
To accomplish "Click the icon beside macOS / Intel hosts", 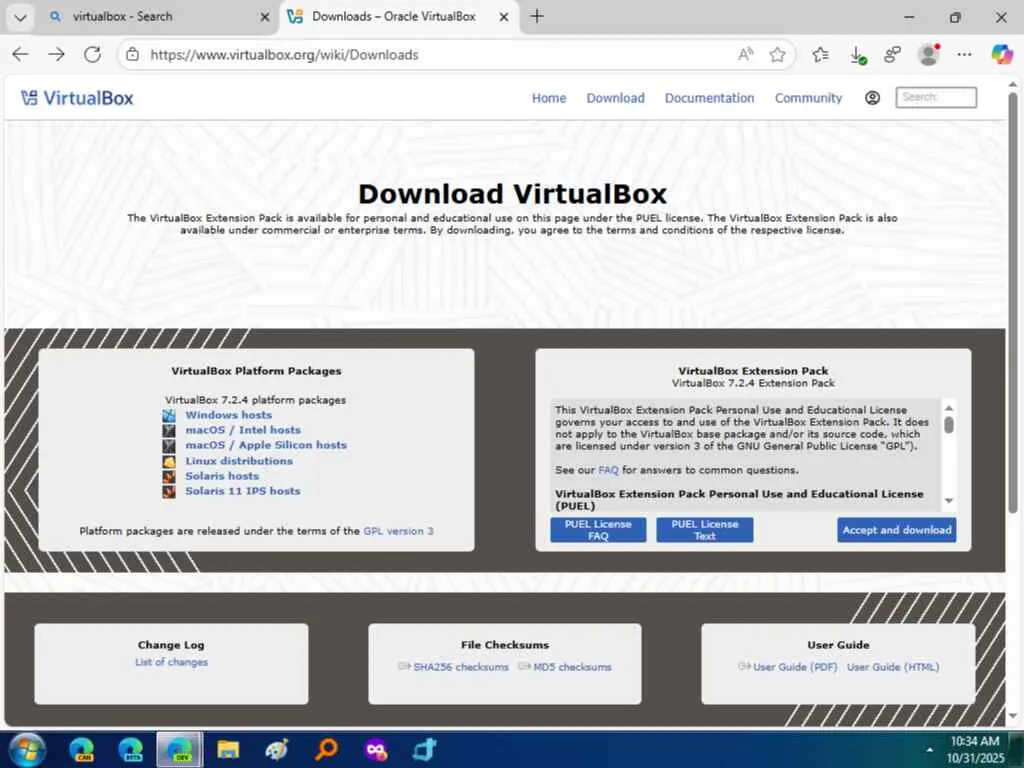I will pos(169,430).
